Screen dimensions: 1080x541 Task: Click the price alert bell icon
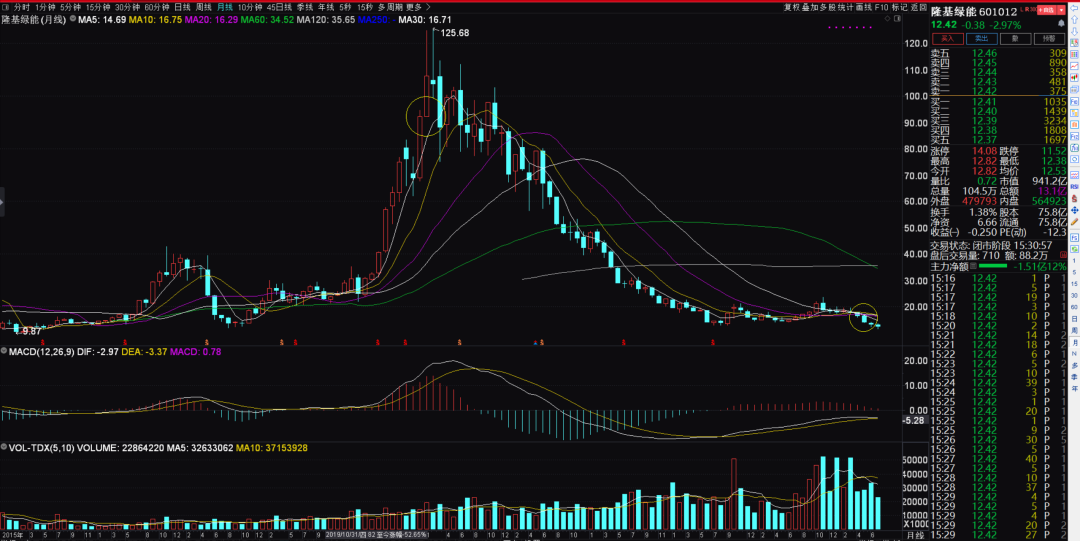[1061, 23]
